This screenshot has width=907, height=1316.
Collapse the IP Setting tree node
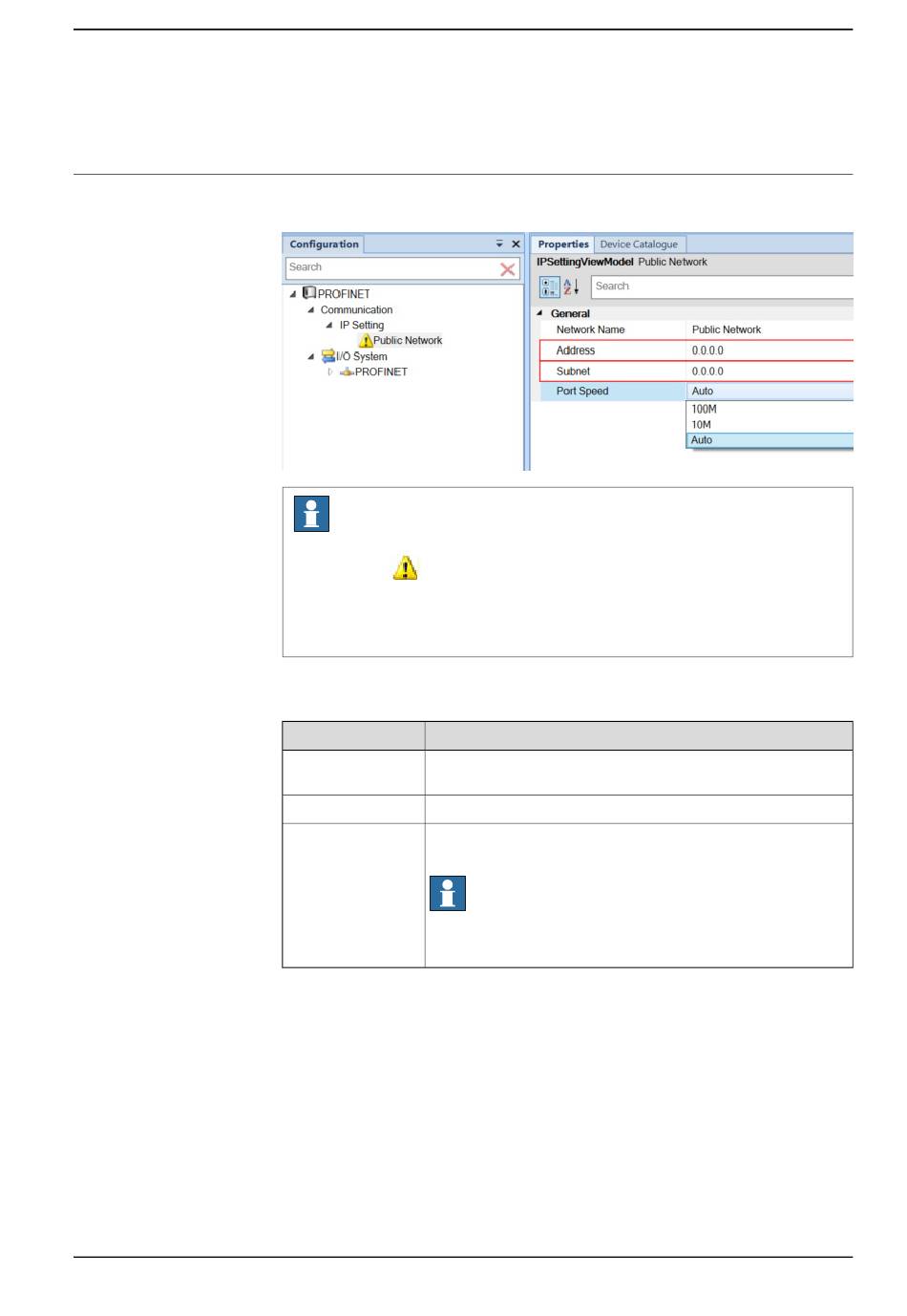329,325
